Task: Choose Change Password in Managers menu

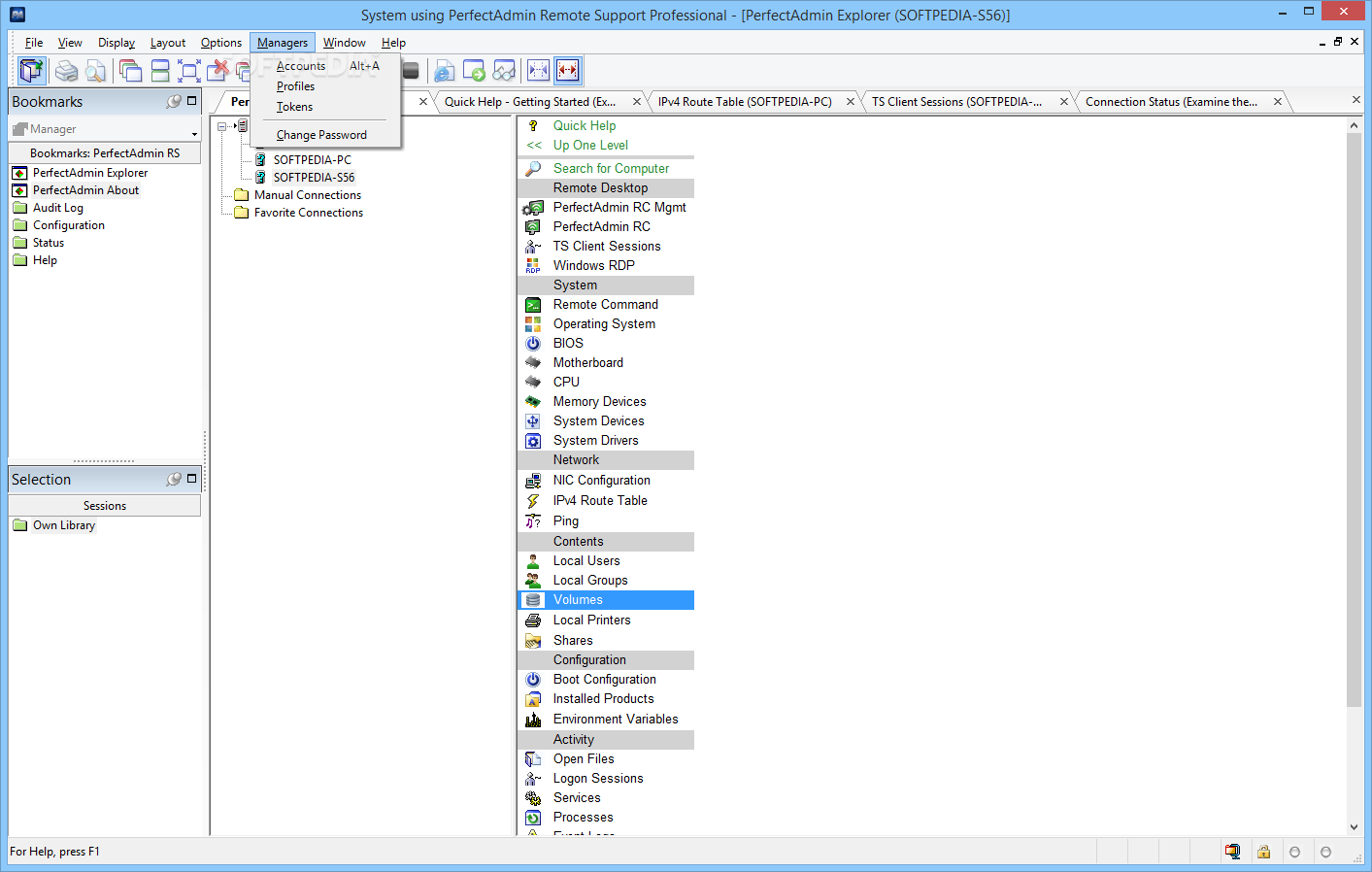Action: click(325, 135)
